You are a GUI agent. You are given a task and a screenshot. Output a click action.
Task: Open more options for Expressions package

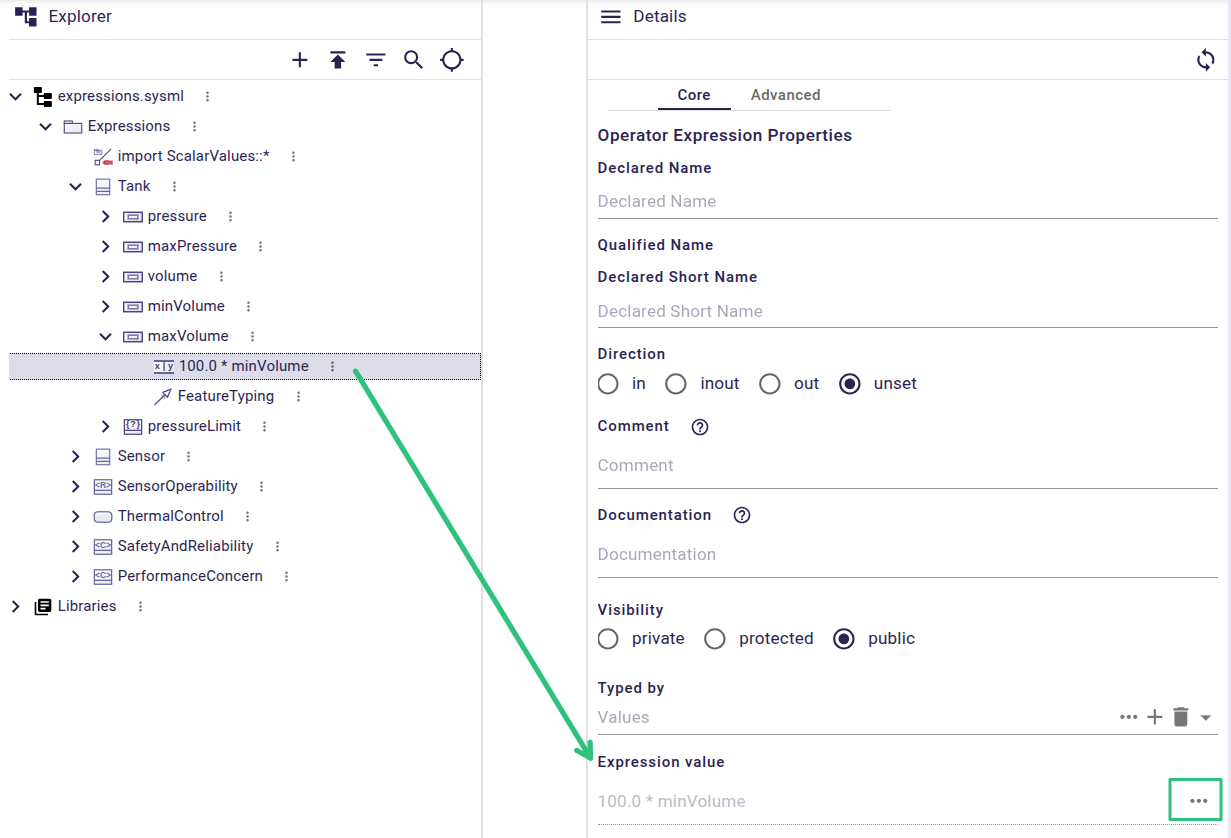click(x=194, y=126)
